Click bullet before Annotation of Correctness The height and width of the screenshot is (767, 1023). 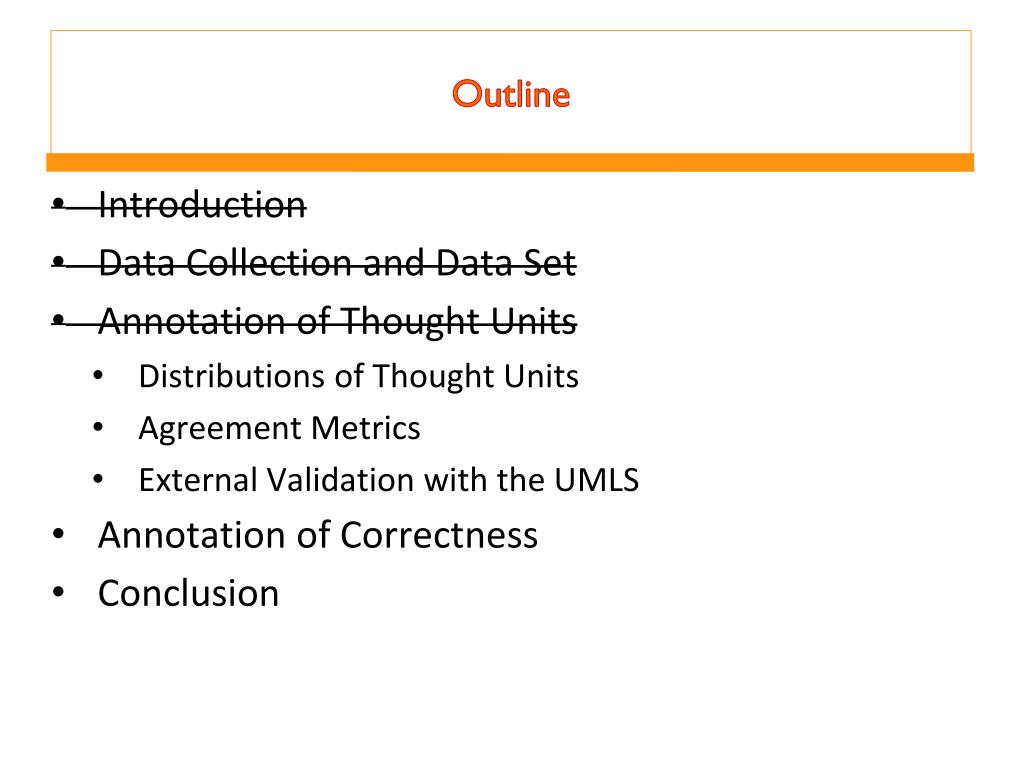(x=59, y=535)
